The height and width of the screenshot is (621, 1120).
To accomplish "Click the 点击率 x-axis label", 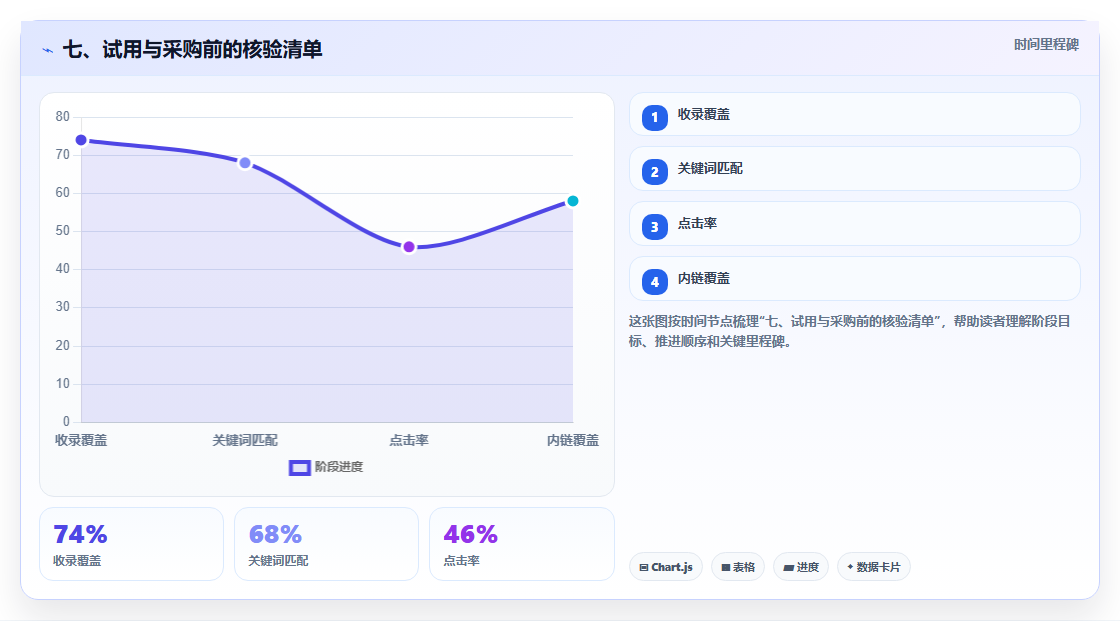I will (409, 440).
